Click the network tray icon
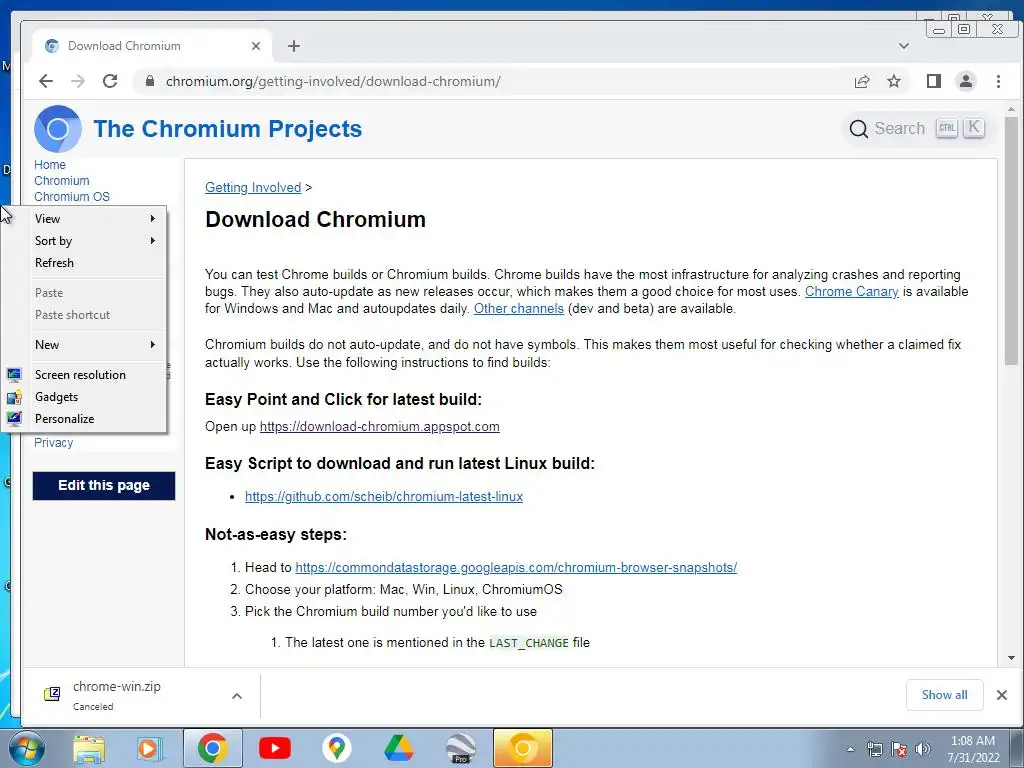Screen dimensions: 1024x768 [874, 749]
